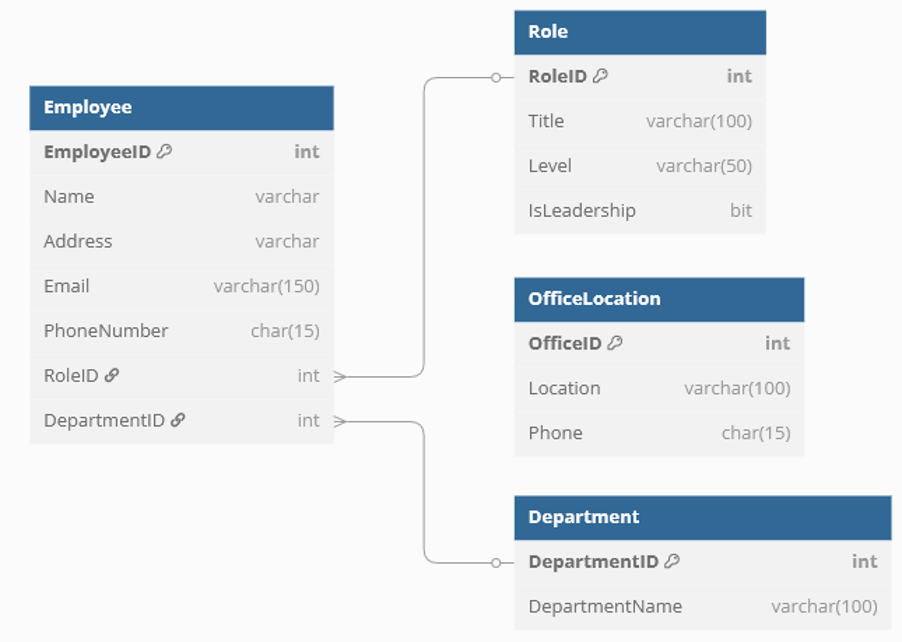Click the key icon beside OfficeID
The height and width of the screenshot is (642, 902).
615,343
